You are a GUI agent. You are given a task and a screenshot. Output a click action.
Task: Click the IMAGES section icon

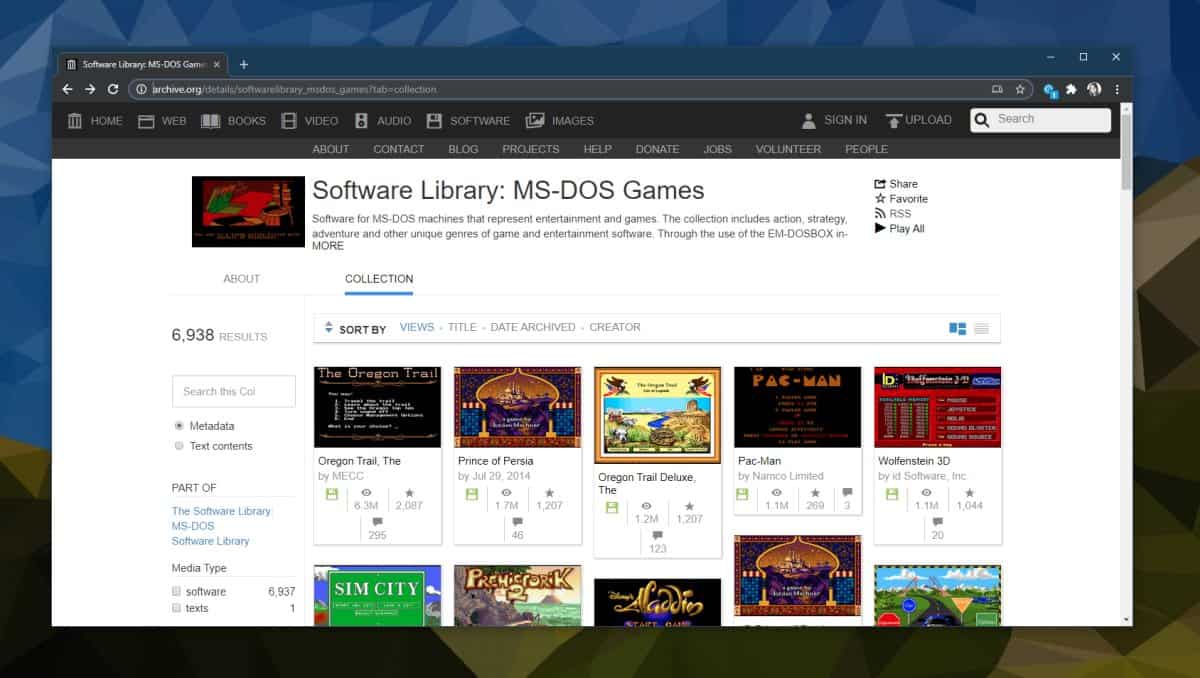(534, 119)
